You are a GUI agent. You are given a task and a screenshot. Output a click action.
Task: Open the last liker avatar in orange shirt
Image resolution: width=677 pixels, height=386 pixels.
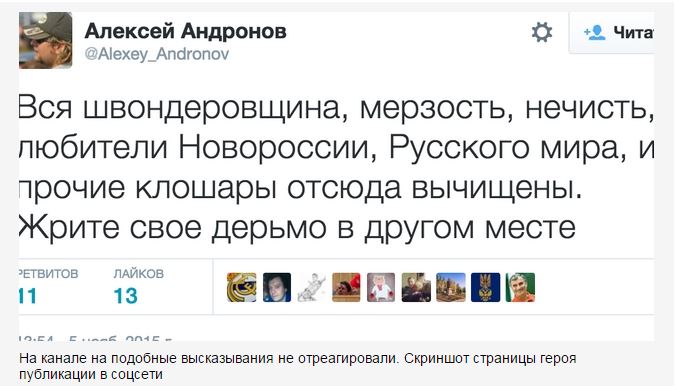(x=520, y=287)
